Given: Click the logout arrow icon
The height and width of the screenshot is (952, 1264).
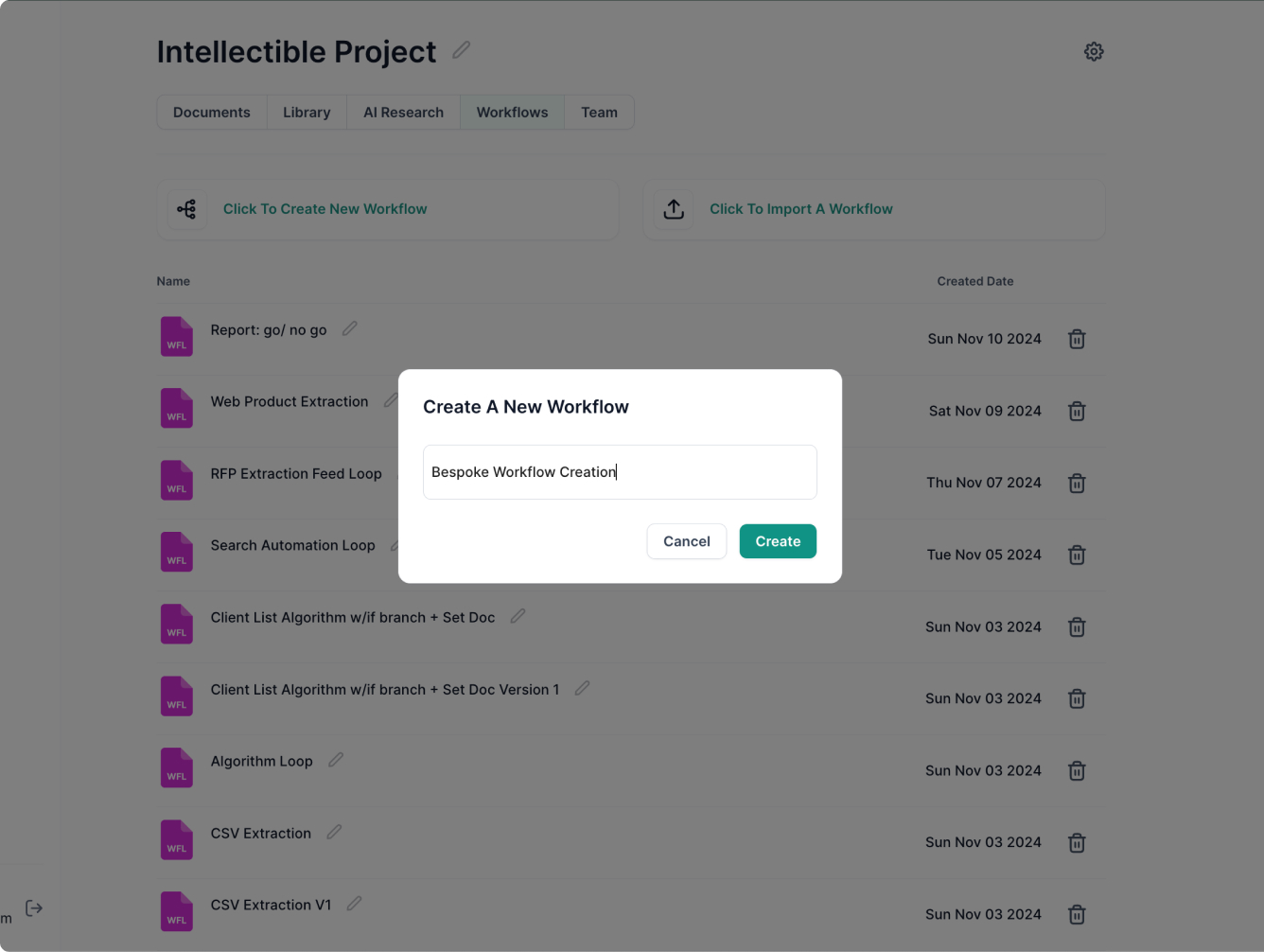Looking at the screenshot, I should (34, 908).
